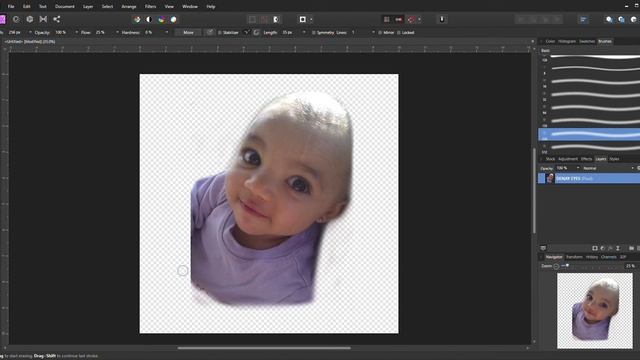Screen dimensions: 640x360
Task: Open the Arrange menu
Action: [129, 7]
